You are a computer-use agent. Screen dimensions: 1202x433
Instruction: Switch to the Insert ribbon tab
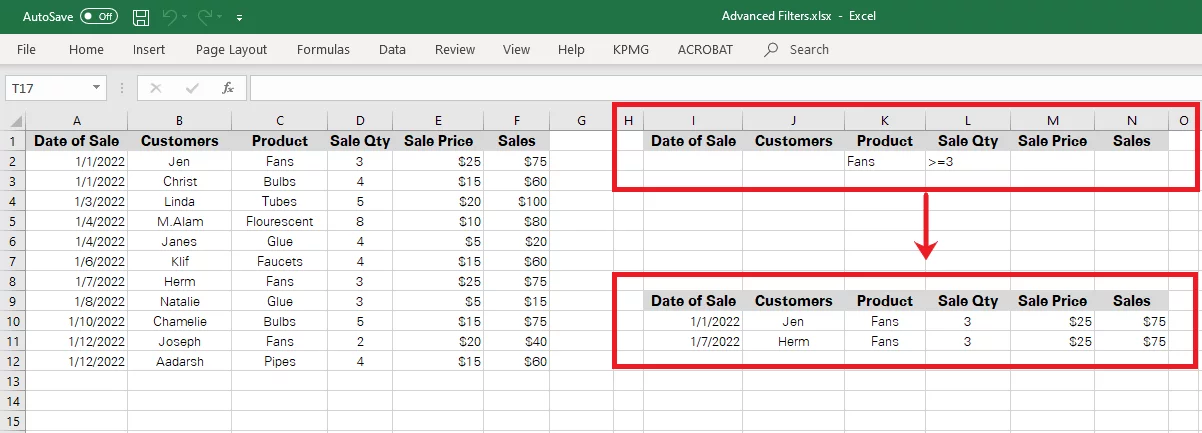[149, 49]
